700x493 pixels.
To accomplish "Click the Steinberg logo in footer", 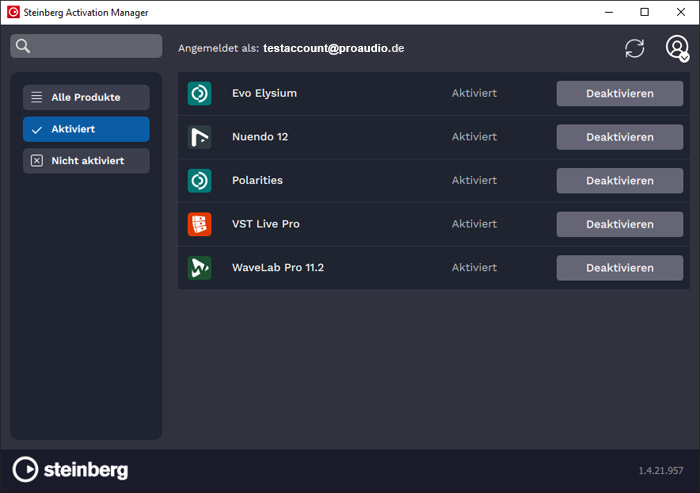I will tap(70, 469).
